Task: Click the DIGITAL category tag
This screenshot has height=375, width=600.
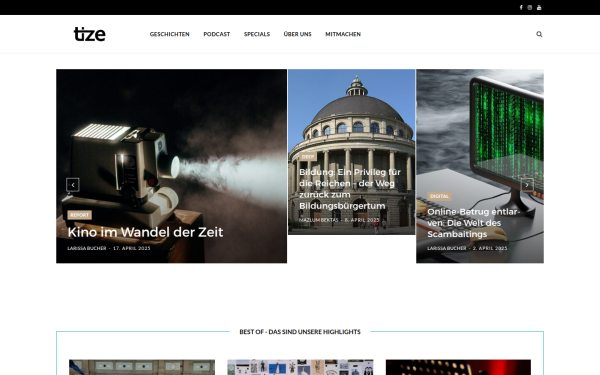Action: click(x=439, y=196)
